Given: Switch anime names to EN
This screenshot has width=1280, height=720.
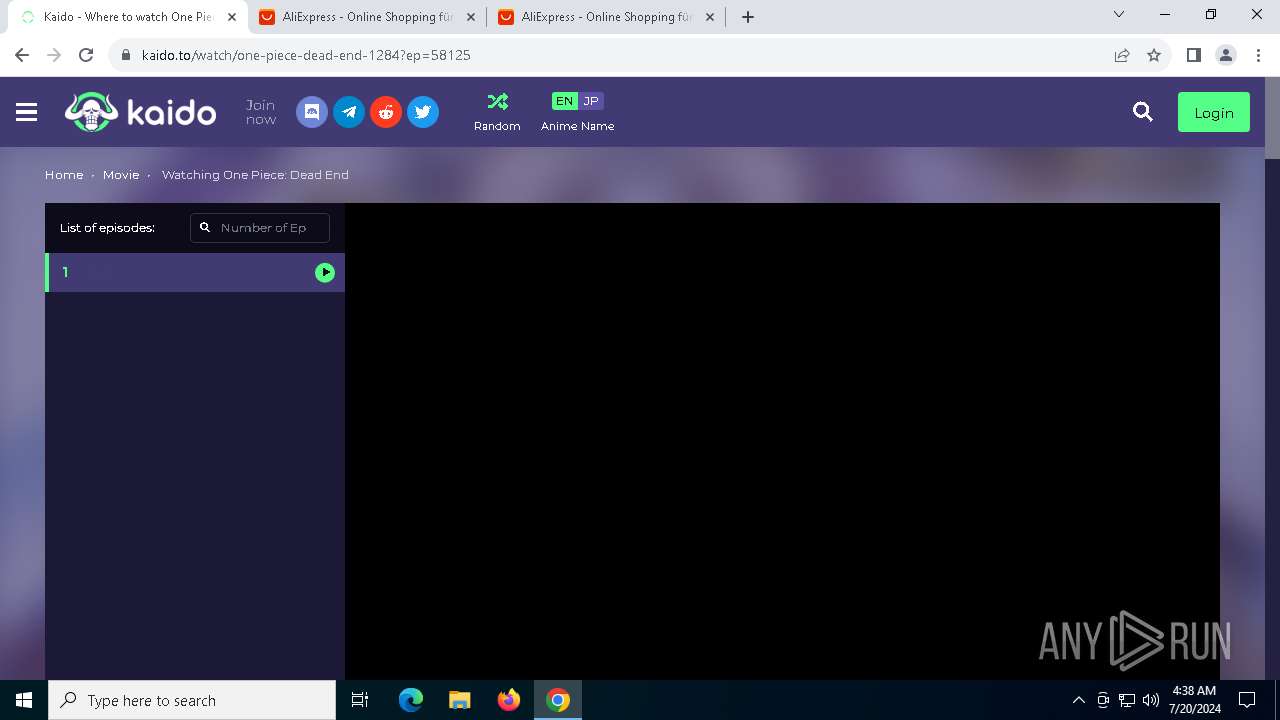Looking at the screenshot, I should coord(564,101).
